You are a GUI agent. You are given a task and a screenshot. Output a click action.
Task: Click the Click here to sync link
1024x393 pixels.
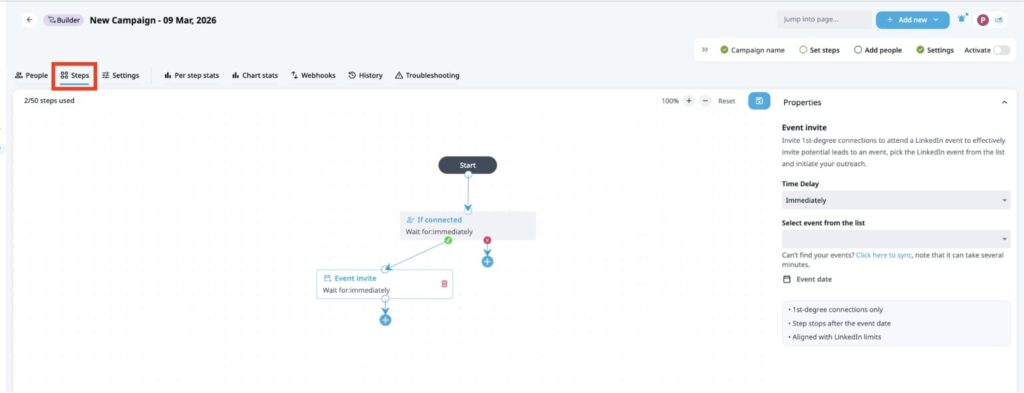coord(884,255)
